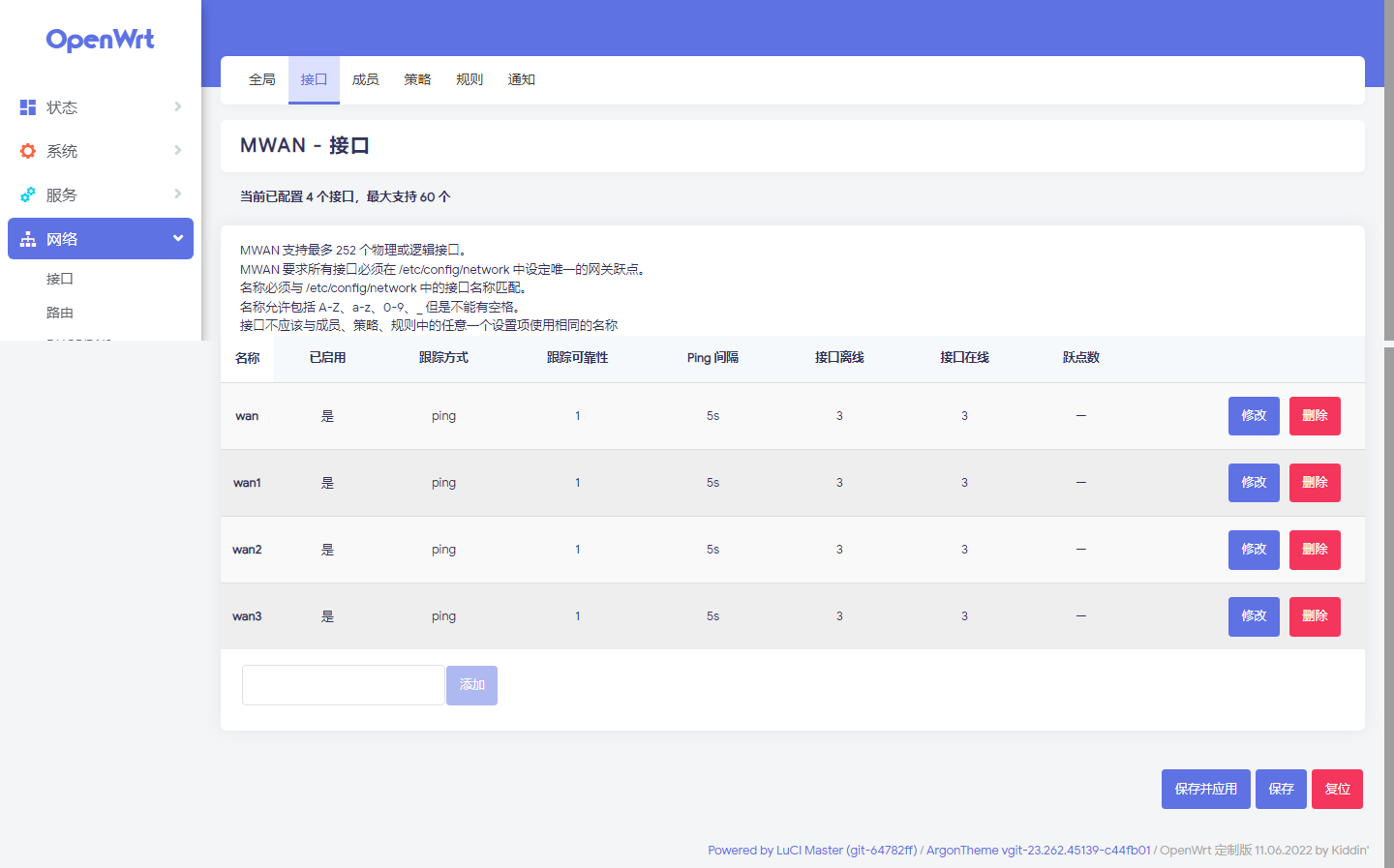Viewport: 1394px width, 868px height.
Task: Go to the 策略 tab
Action: 417,79
